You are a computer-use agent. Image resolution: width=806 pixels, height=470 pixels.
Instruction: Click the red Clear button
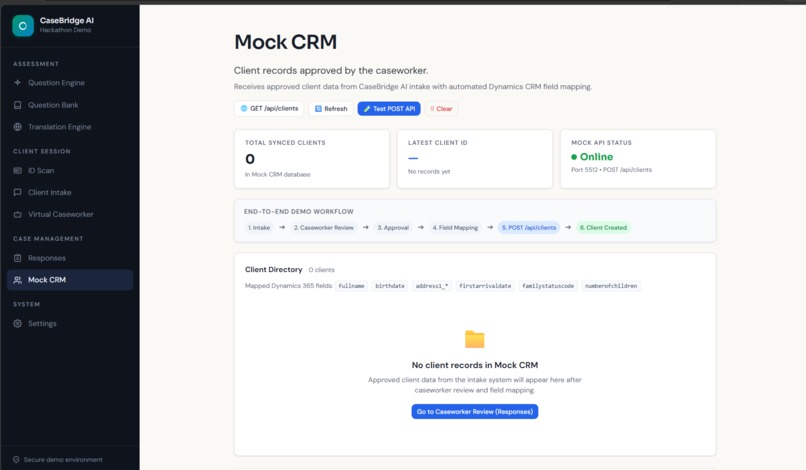pyautogui.click(x=442, y=109)
